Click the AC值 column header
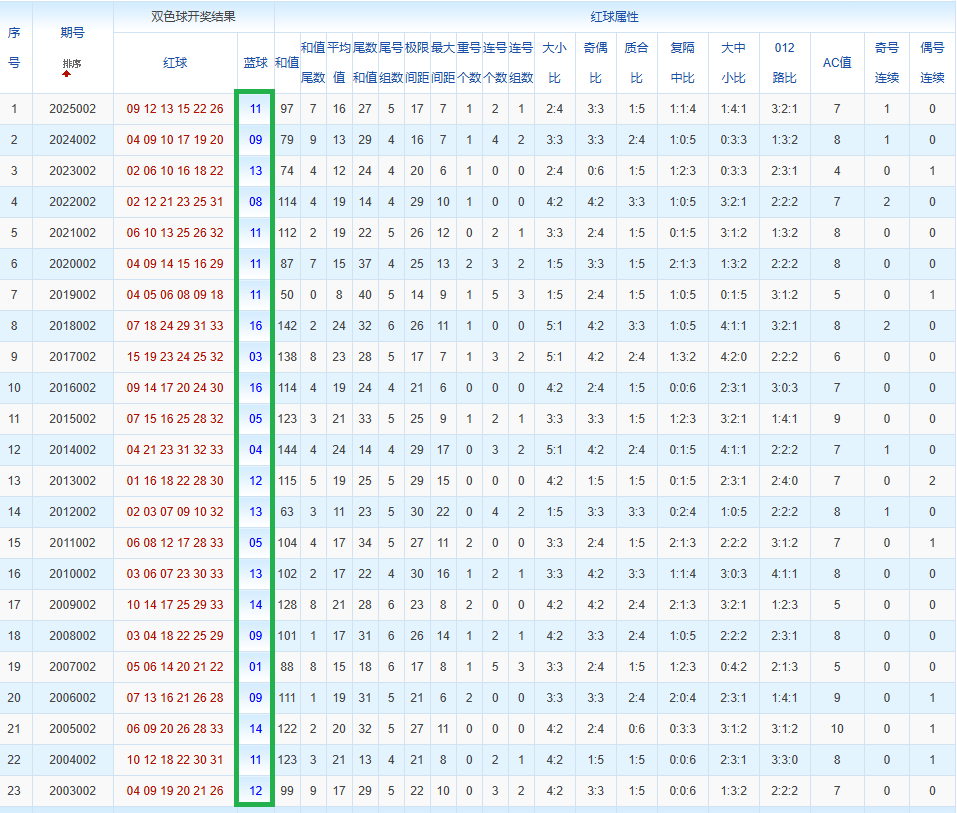Screen dimensions: 957x813 [x=837, y=62]
